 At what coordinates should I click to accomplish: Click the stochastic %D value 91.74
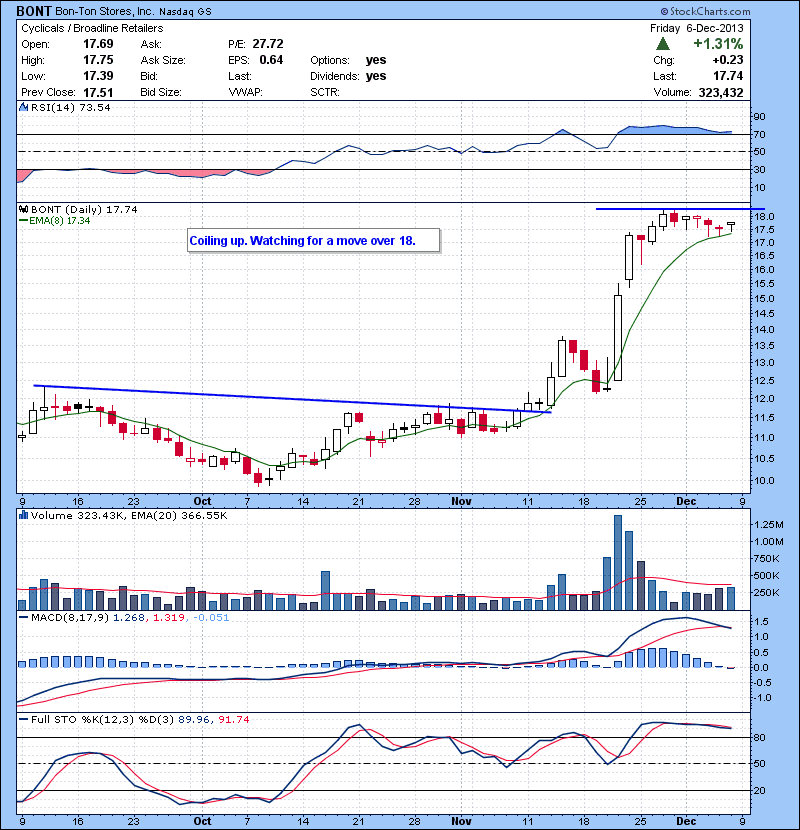pyautogui.click(x=234, y=720)
